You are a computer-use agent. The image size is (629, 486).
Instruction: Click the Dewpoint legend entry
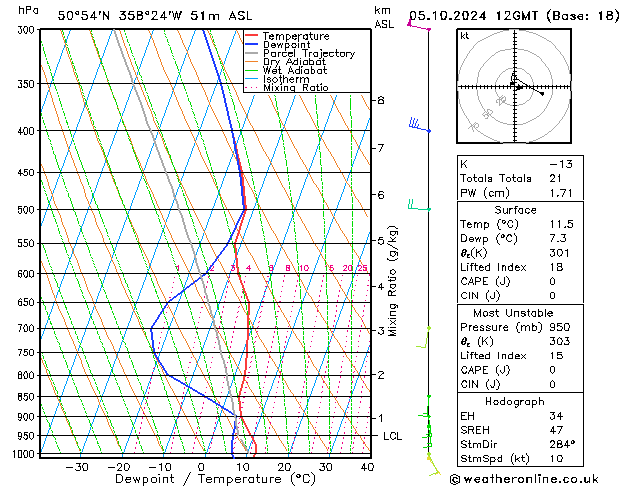(x=286, y=45)
